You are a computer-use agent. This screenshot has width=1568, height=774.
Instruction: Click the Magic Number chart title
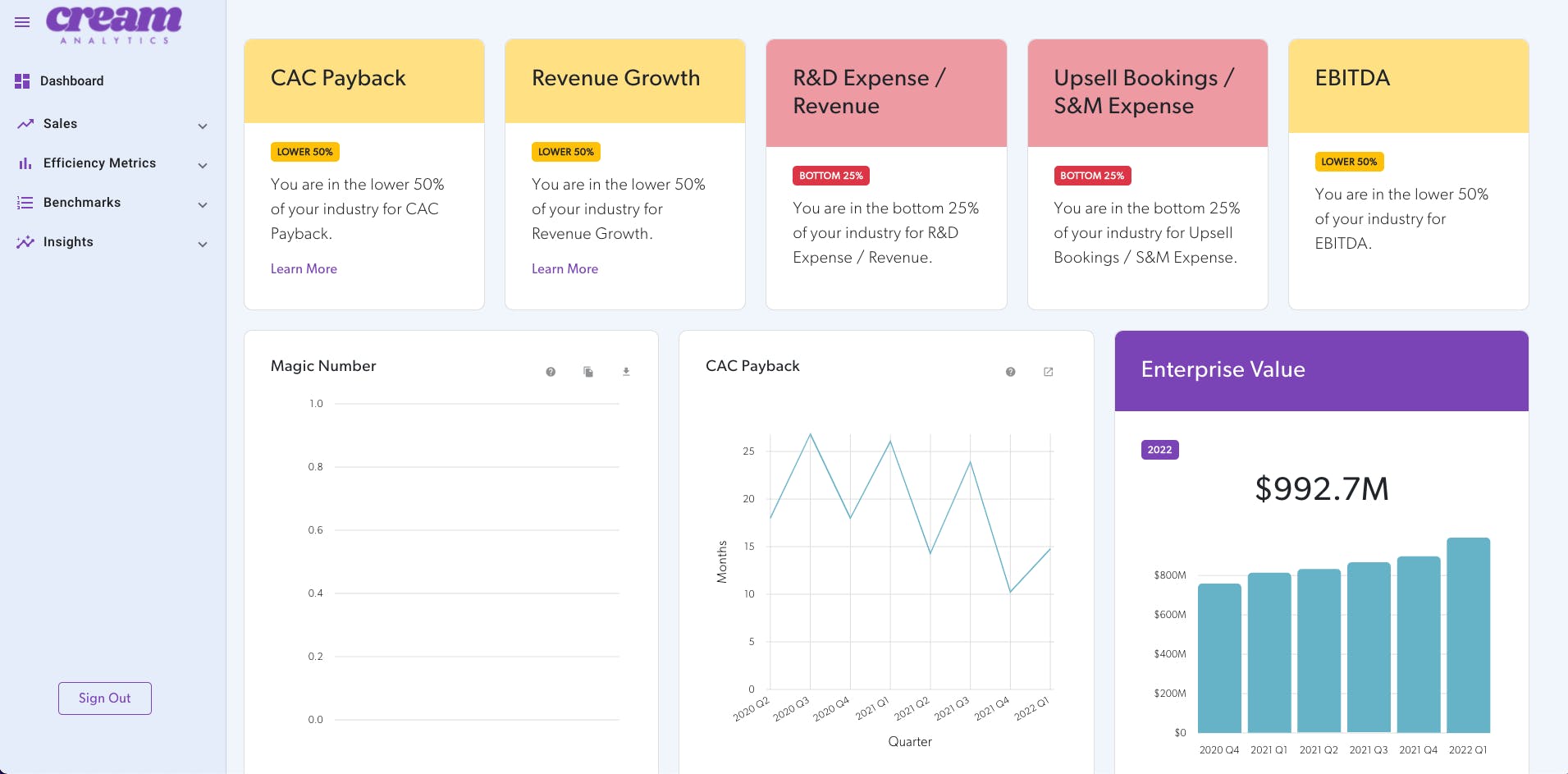[323, 366]
